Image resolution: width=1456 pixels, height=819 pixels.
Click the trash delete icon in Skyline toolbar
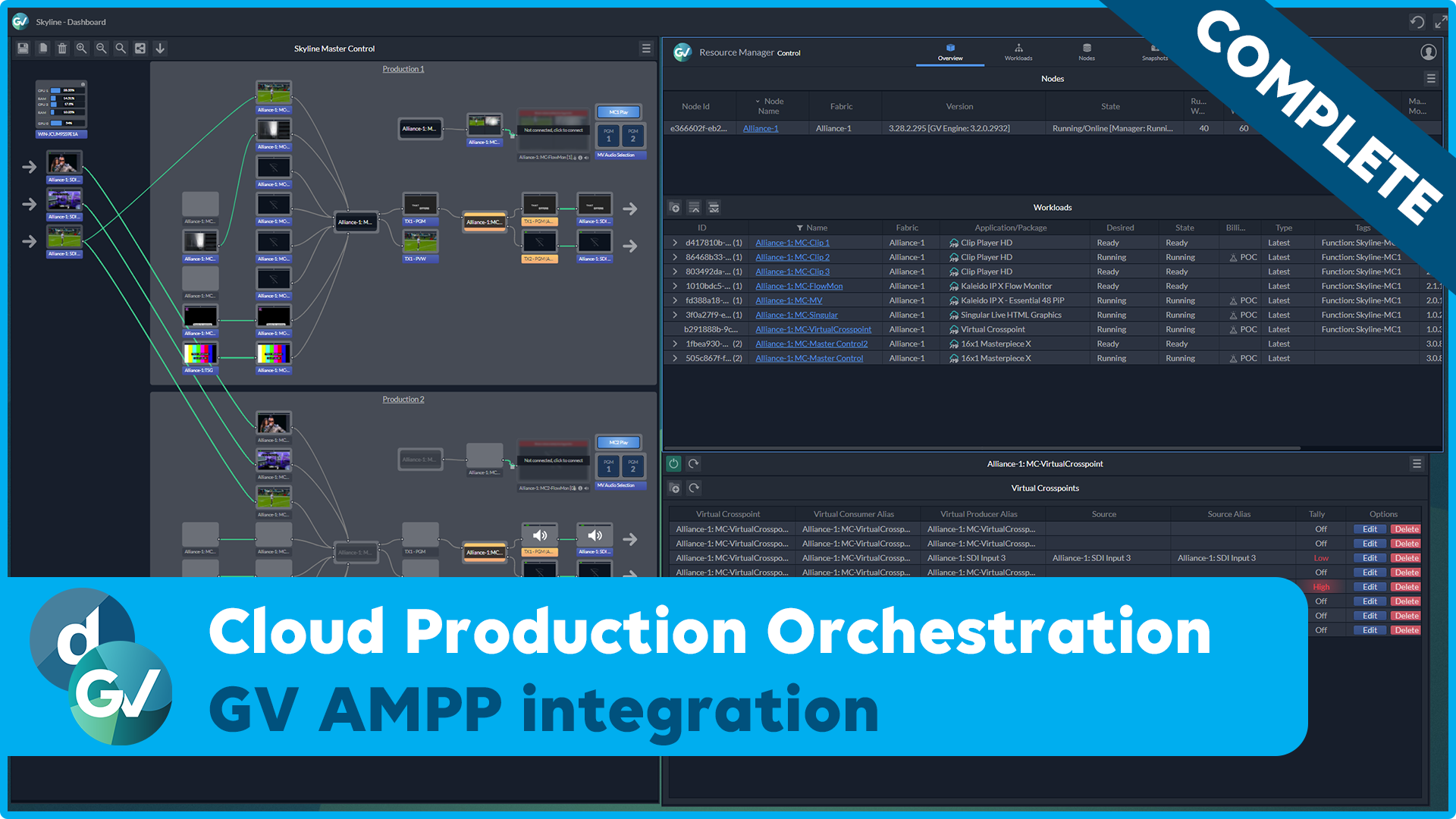tap(62, 48)
